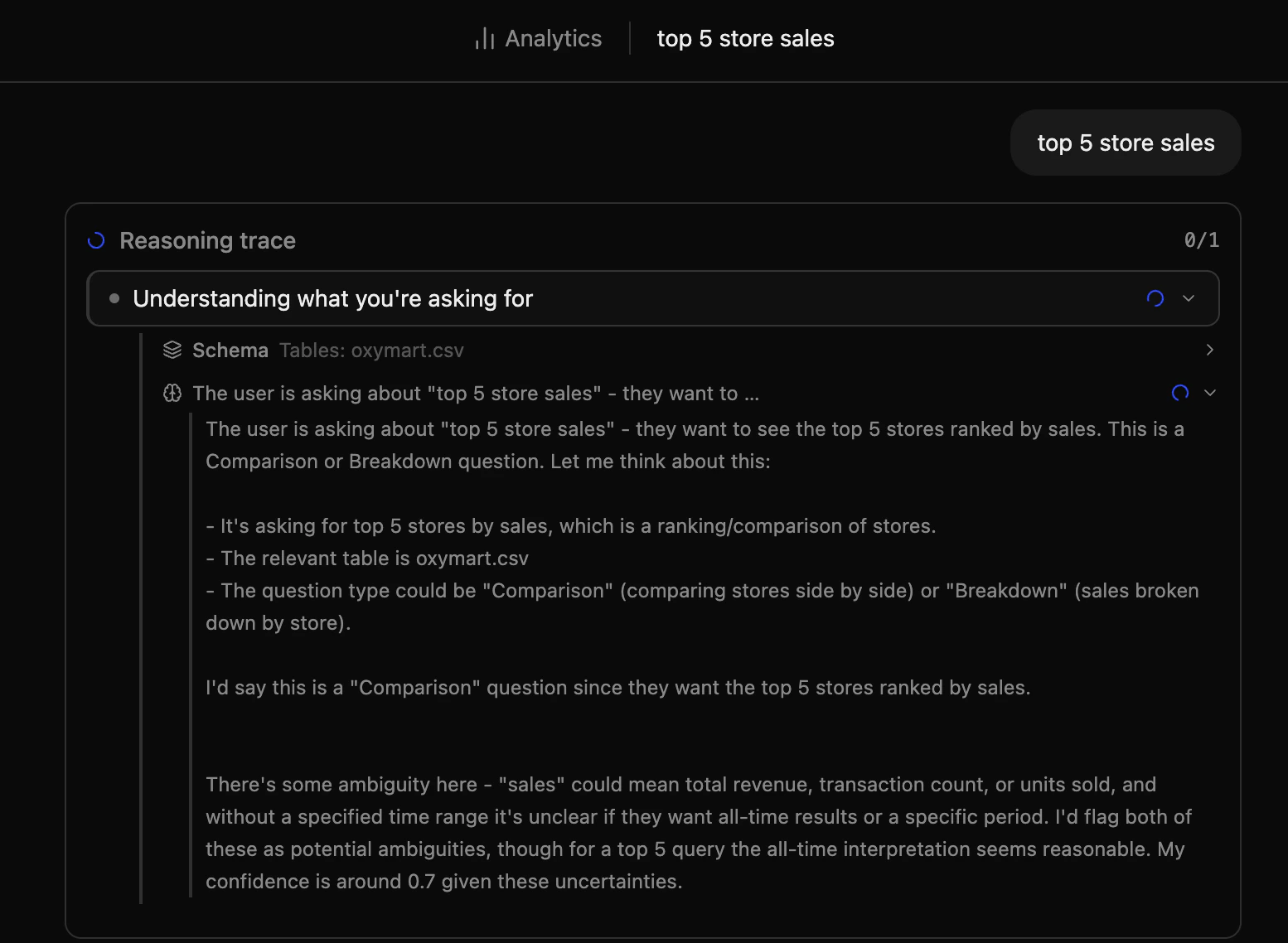This screenshot has height=943, width=1288.
Task: Collapse the 'Understanding what you're asking for' step
Action: click(1189, 298)
